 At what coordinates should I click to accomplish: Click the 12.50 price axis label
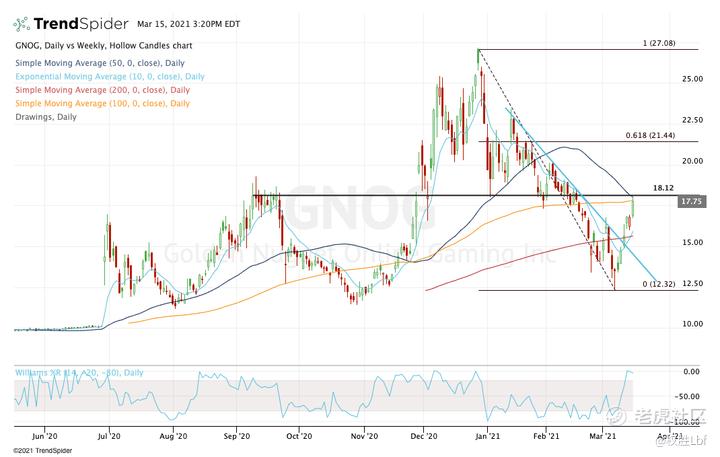(692, 283)
